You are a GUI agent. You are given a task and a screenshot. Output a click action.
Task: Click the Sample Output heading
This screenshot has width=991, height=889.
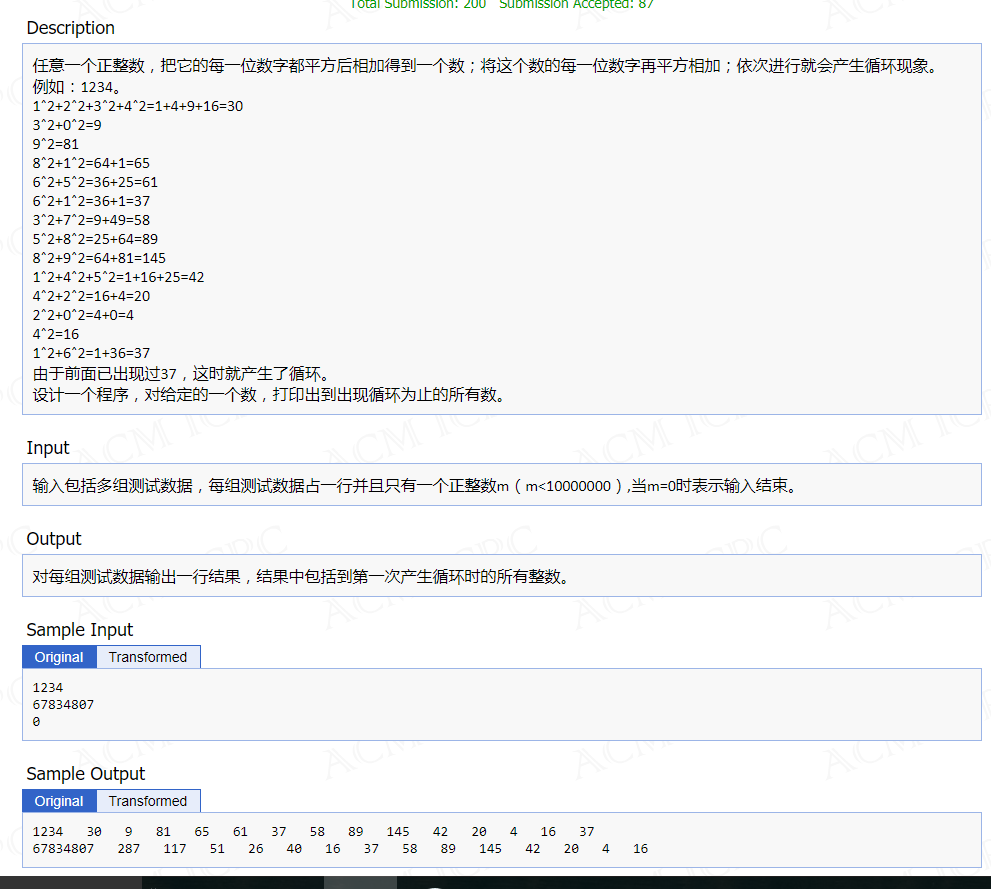(86, 774)
